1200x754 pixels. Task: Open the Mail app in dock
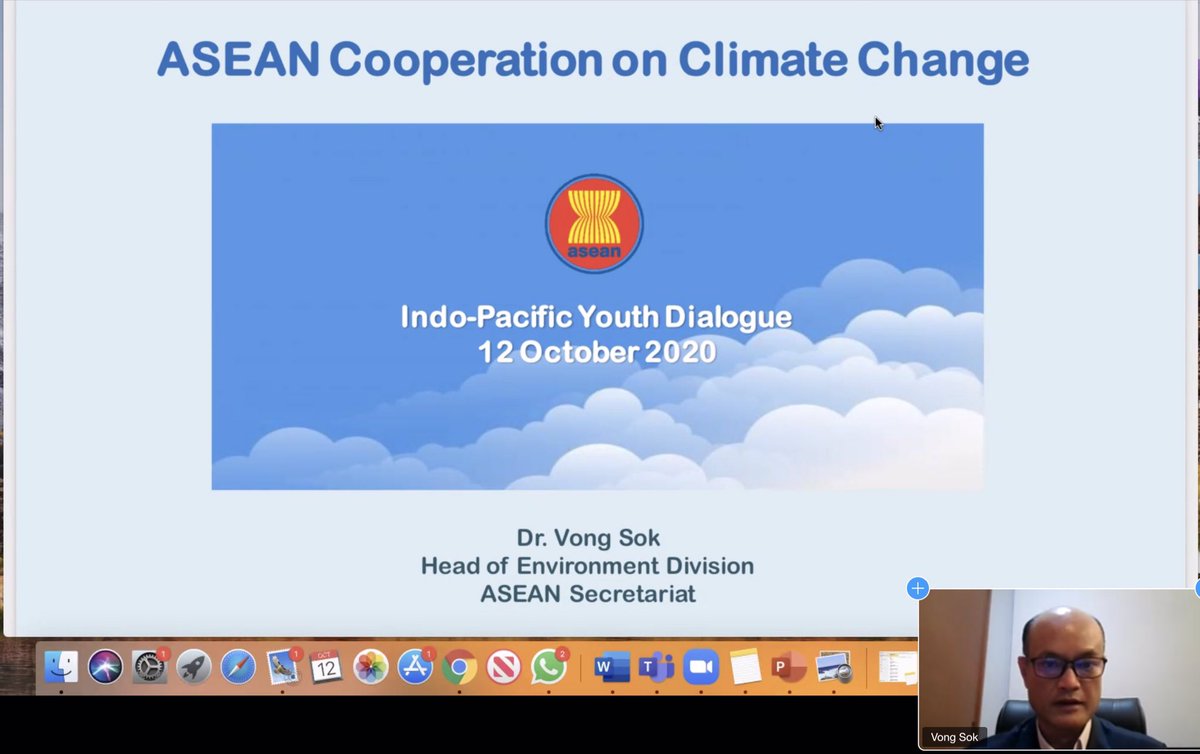283,666
